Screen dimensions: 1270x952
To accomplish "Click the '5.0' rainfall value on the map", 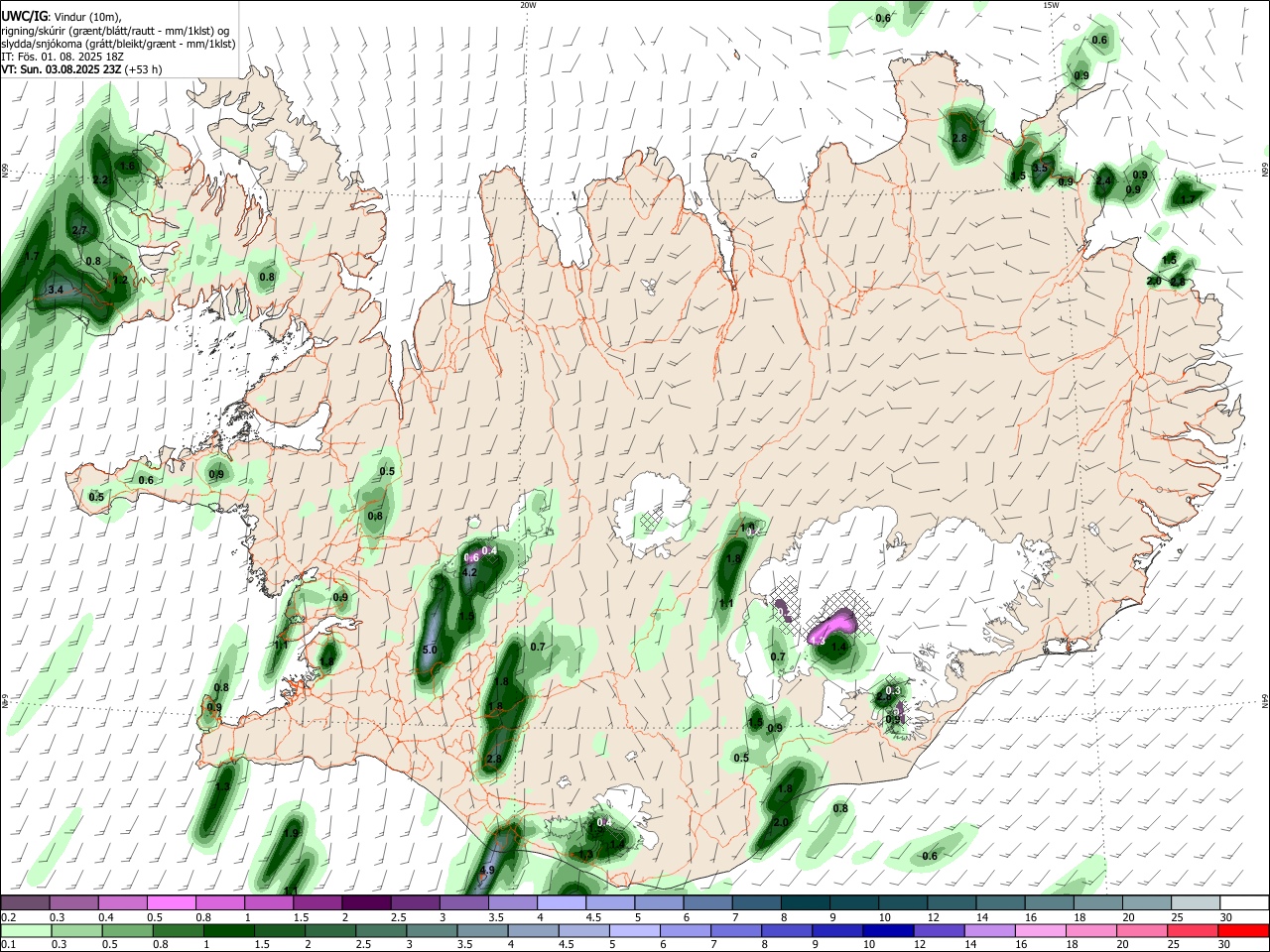I will (430, 650).
